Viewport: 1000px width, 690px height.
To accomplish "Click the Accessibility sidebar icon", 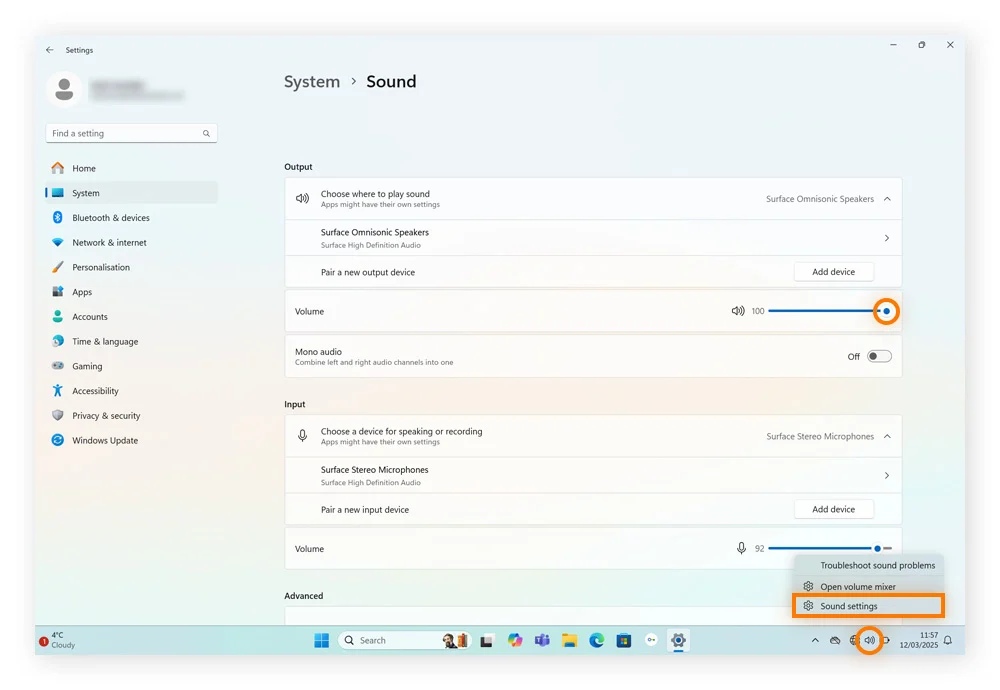I will click(x=58, y=391).
